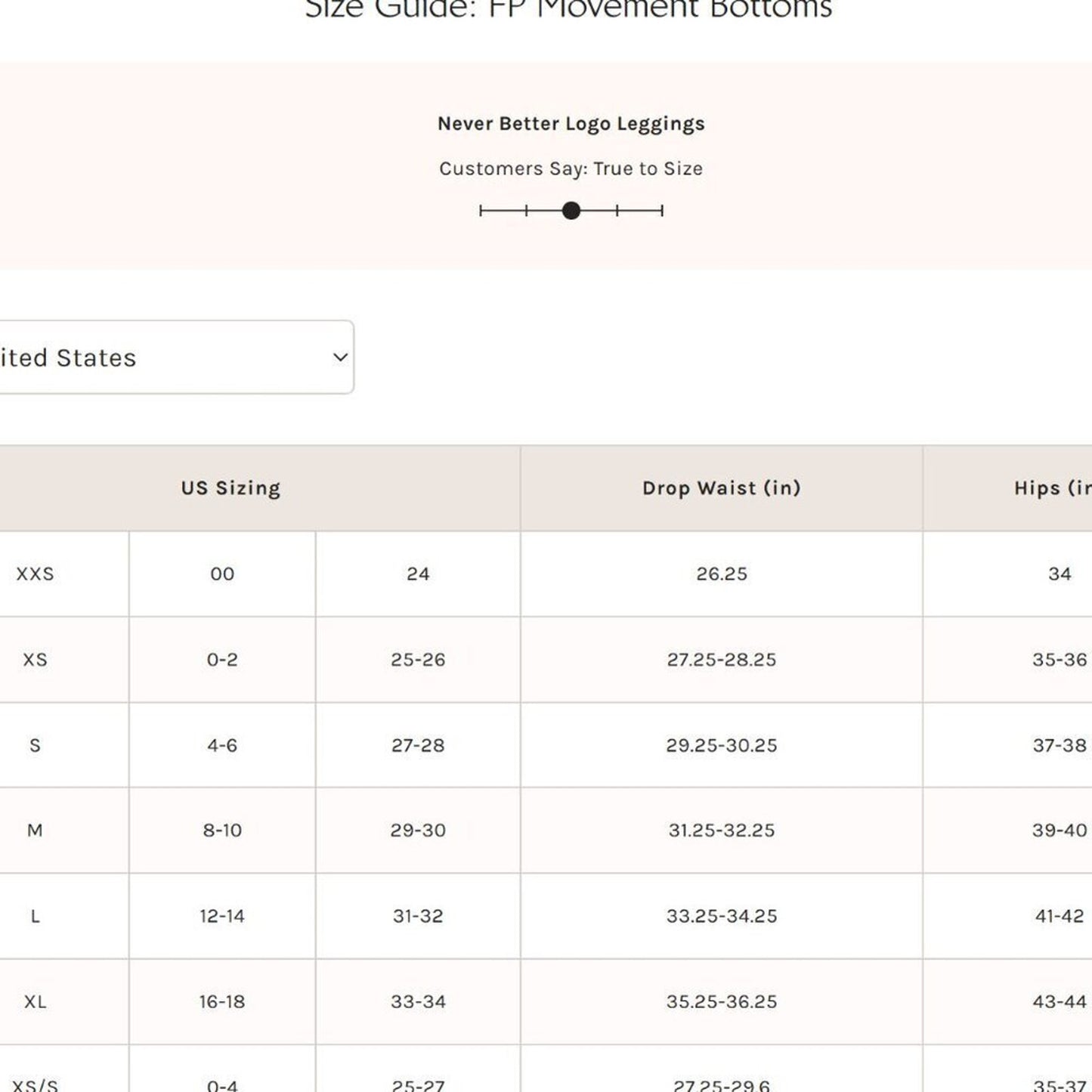This screenshot has width=1092, height=1092.
Task: Click the XS/S size row label
Action: pos(35,1084)
